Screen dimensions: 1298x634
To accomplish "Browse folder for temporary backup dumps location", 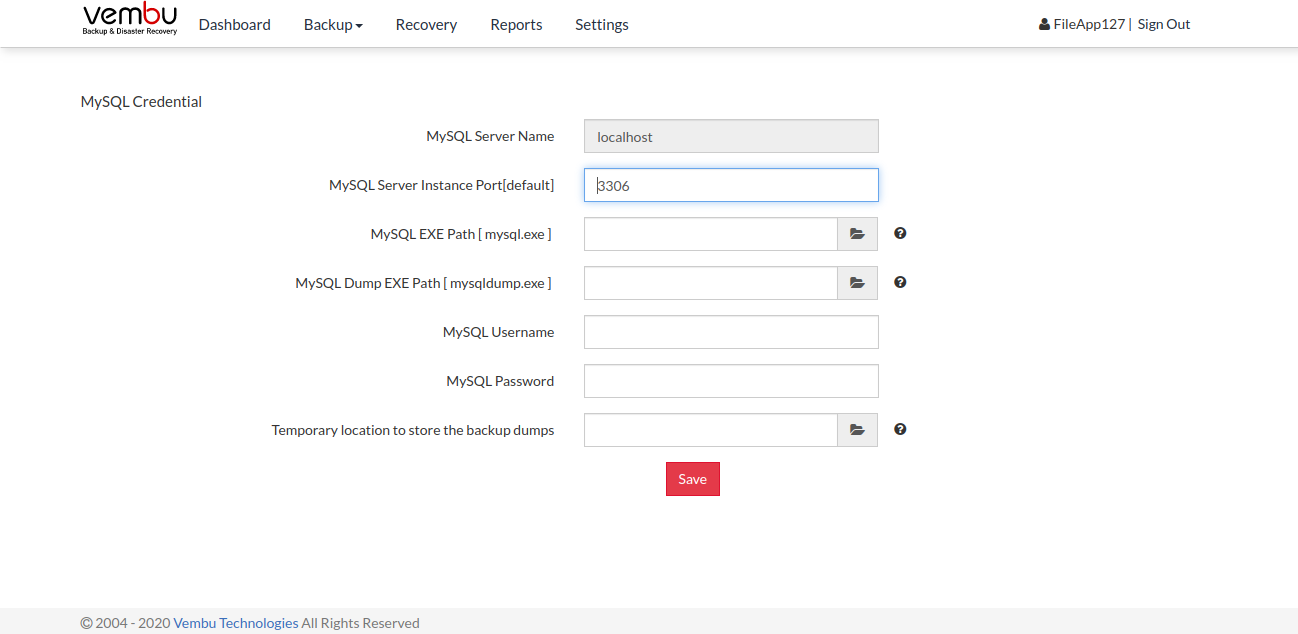I will point(857,430).
